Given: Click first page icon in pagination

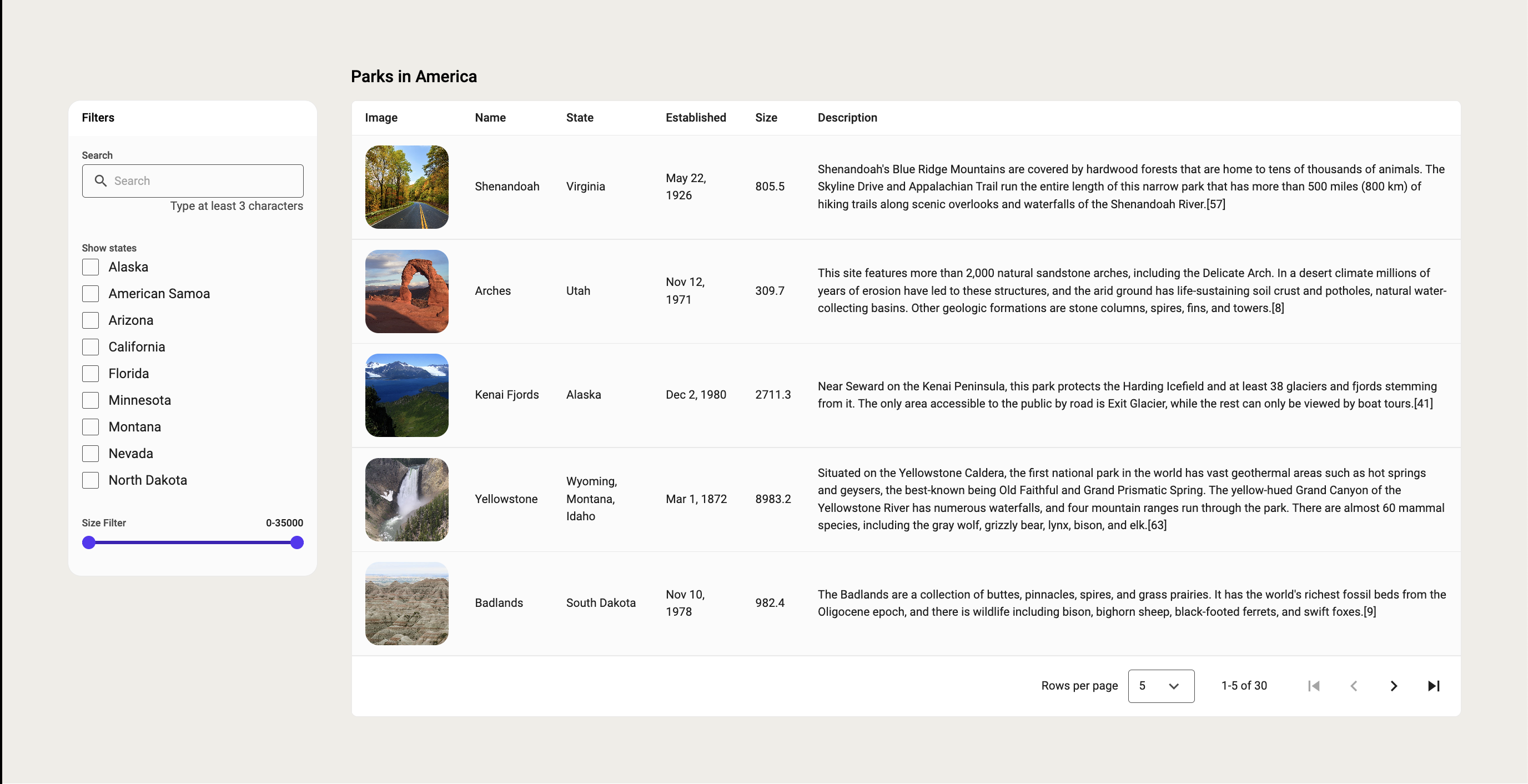Looking at the screenshot, I should 1314,686.
